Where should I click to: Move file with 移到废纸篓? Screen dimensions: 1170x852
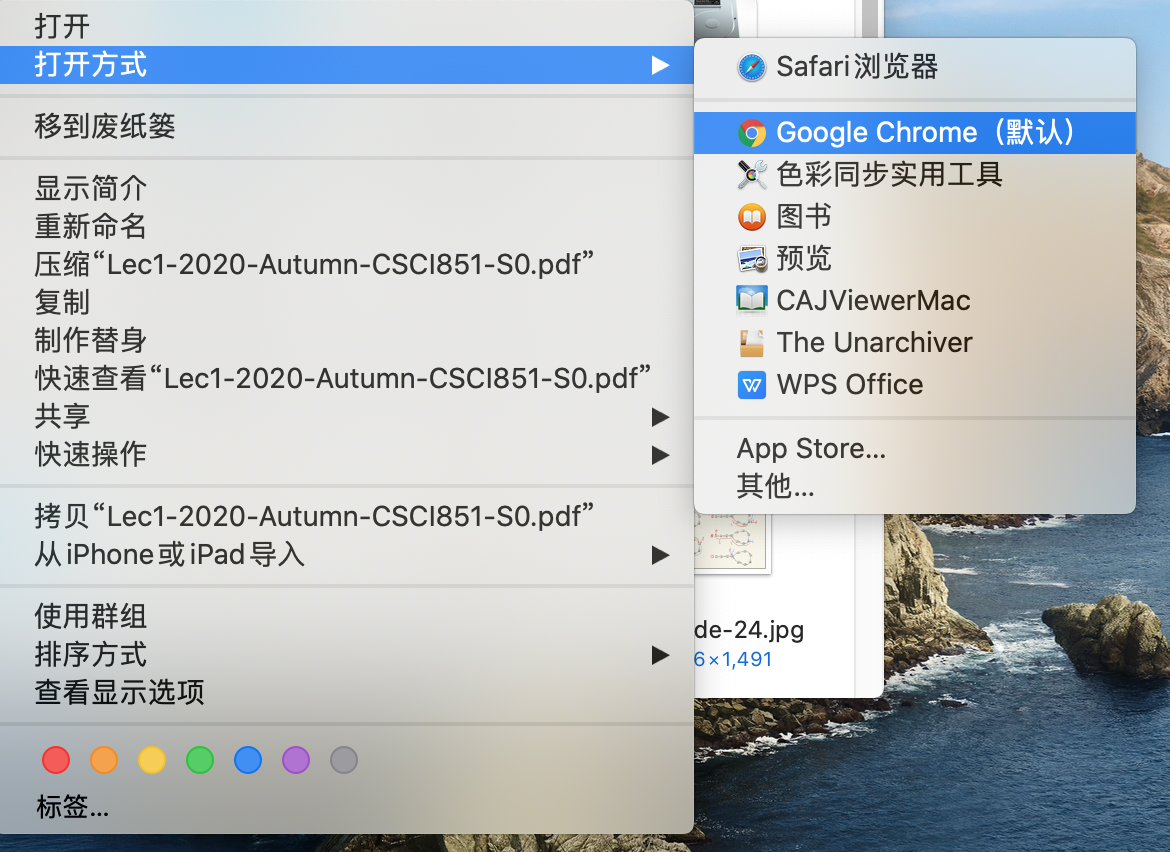347,126
